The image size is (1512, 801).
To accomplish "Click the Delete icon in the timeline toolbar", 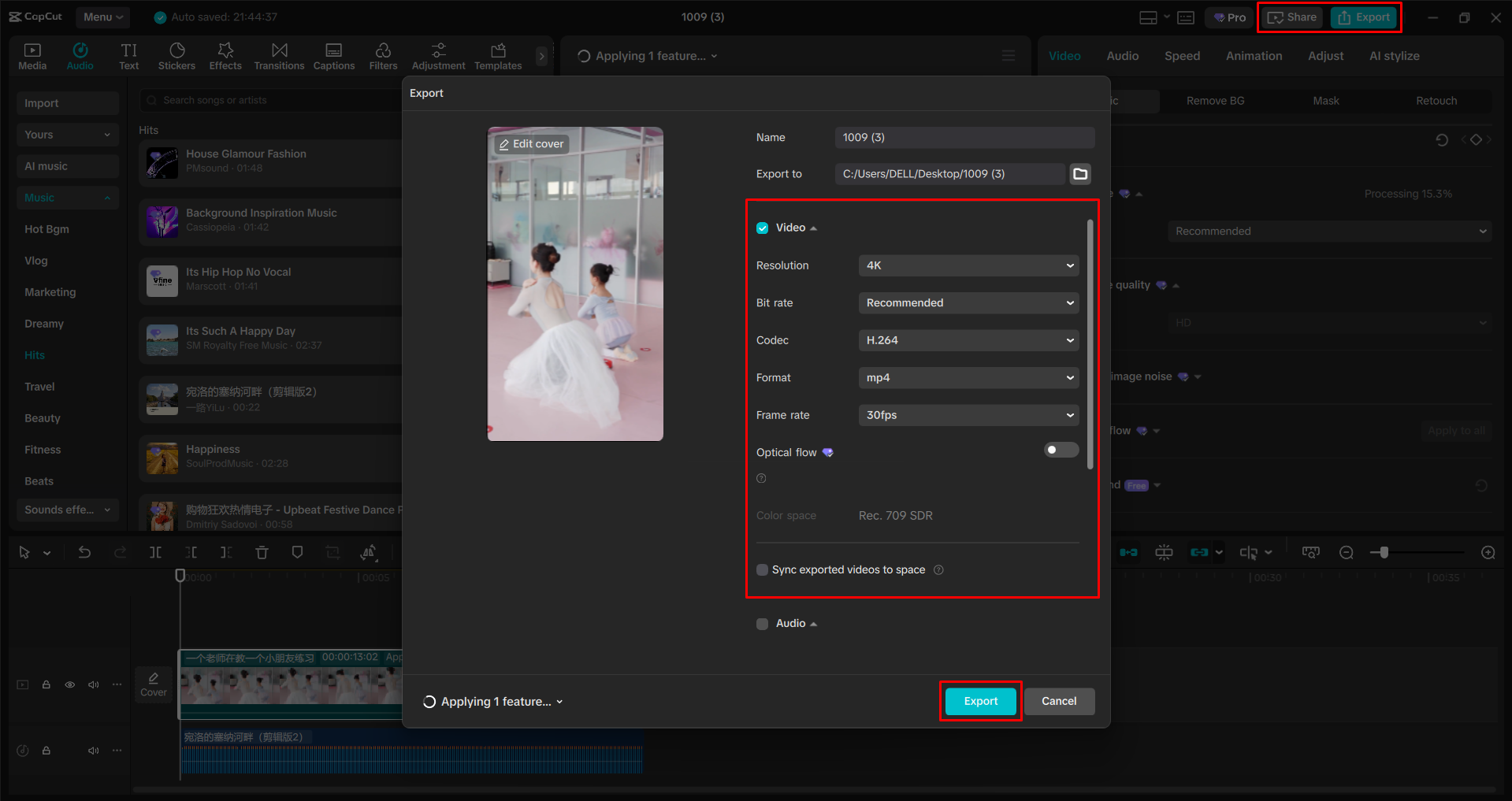I will 262,552.
